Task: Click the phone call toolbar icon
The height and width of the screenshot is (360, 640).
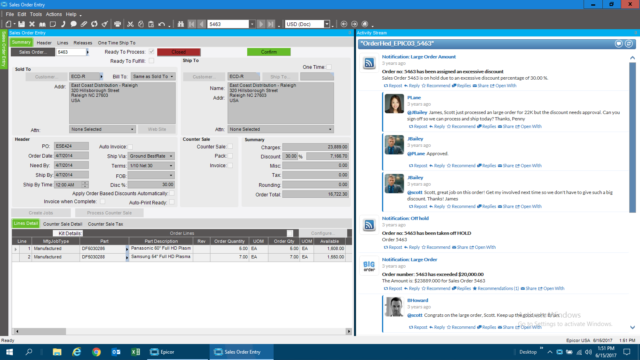Action: 63,24
